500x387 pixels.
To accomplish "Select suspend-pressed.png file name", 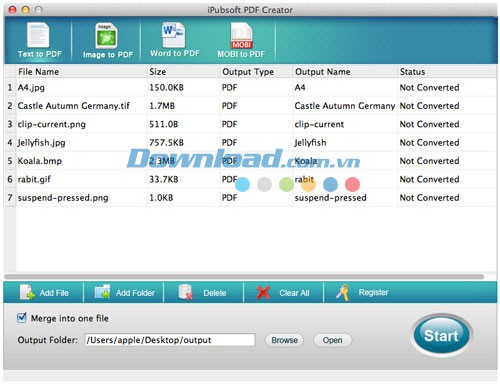I will click(63, 198).
